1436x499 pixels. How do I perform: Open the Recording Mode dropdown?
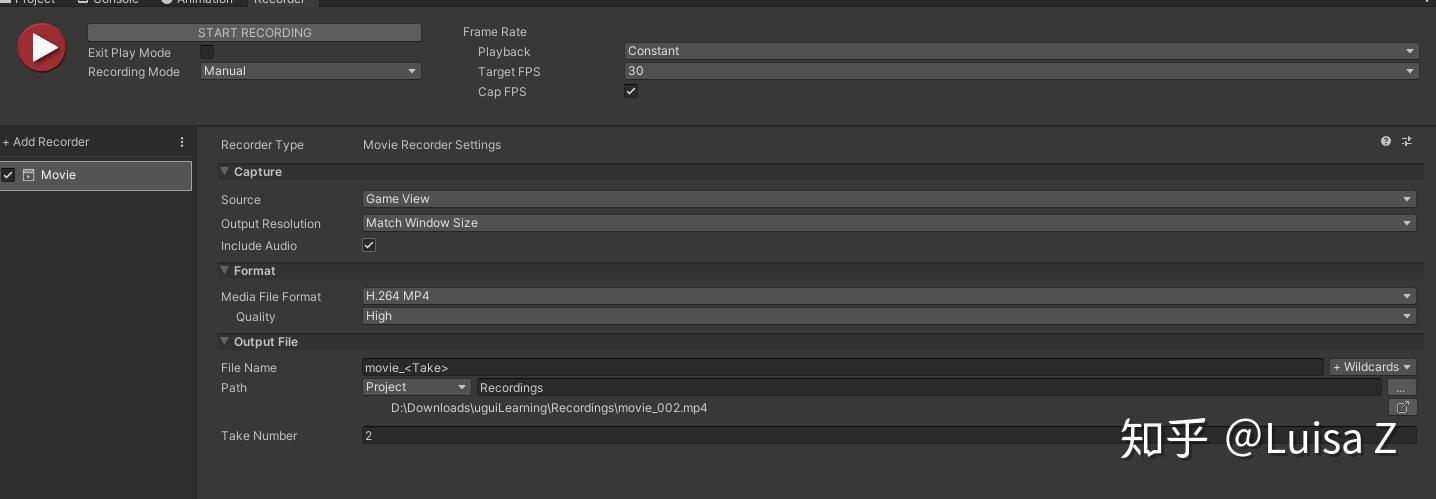coord(310,71)
